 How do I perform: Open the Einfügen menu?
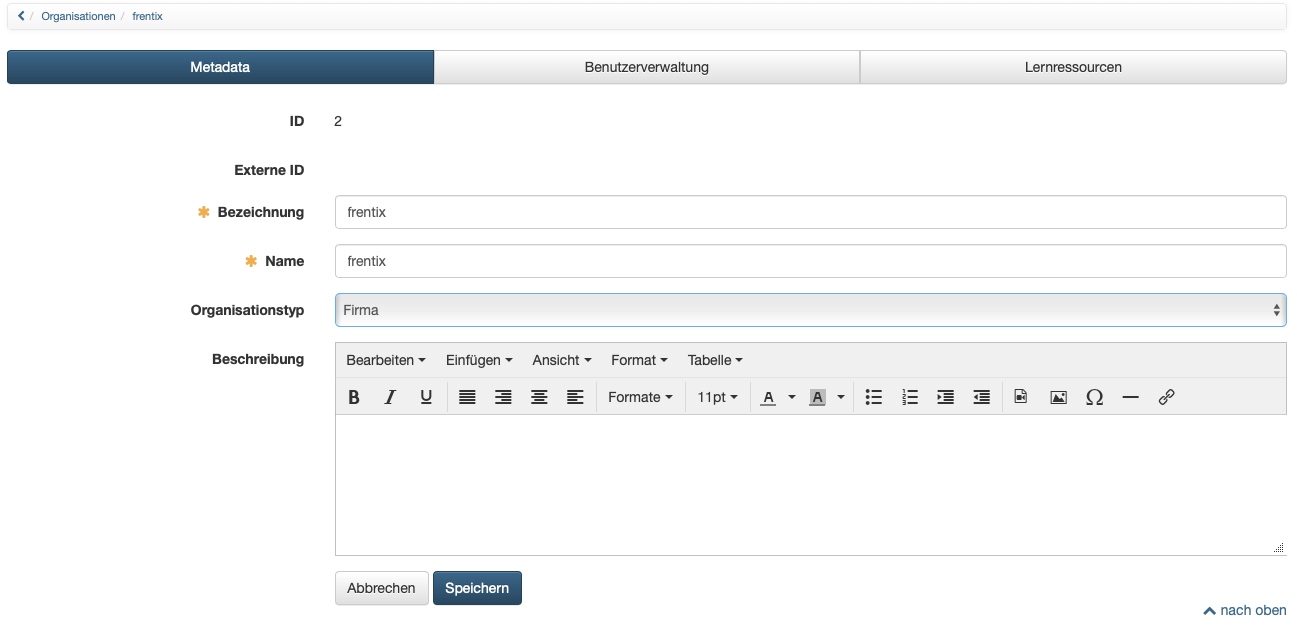coord(479,360)
